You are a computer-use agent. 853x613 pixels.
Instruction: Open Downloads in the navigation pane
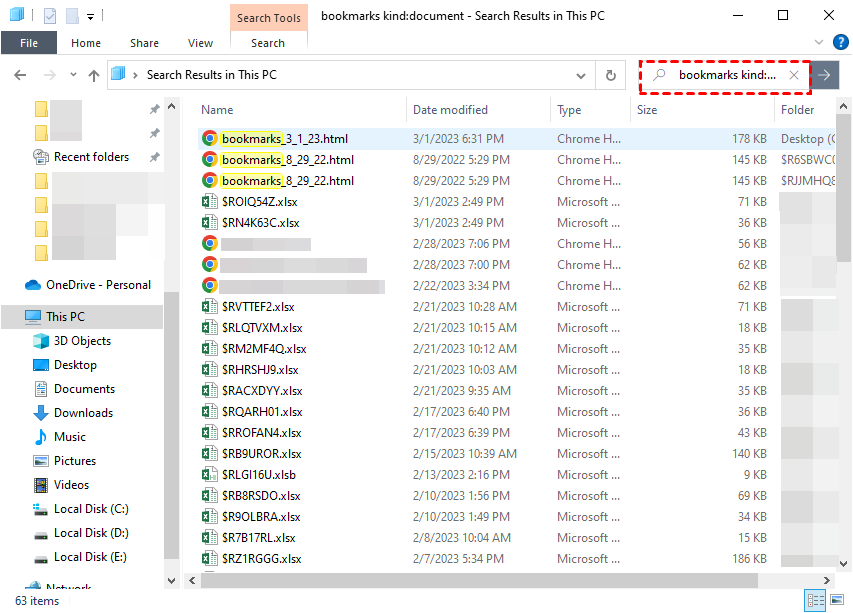[83, 413]
